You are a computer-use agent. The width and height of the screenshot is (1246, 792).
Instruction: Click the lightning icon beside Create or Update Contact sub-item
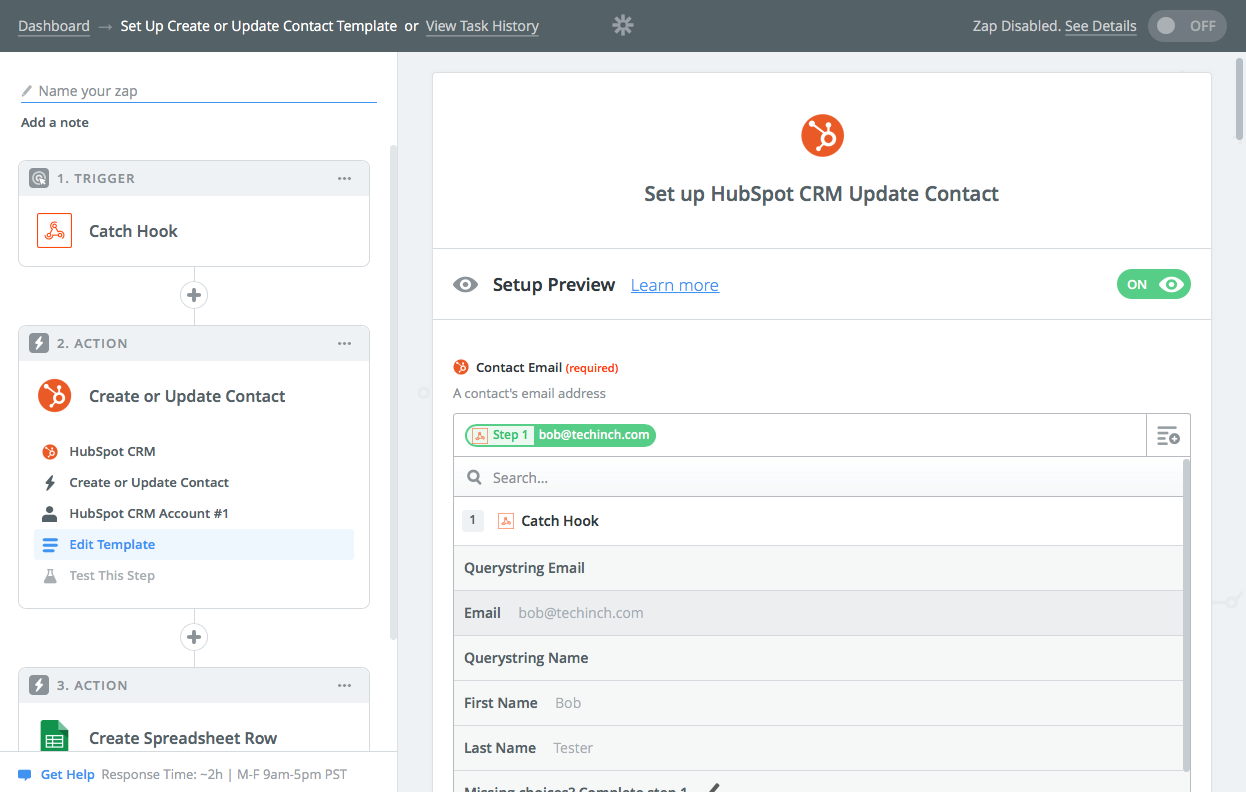(50, 483)
